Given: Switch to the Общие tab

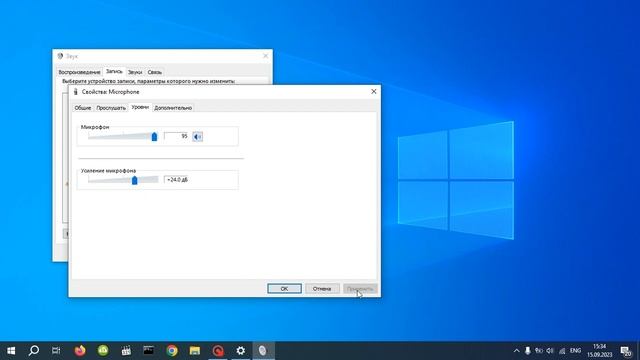Looking at the screenshot, I should tap(82, 108).
